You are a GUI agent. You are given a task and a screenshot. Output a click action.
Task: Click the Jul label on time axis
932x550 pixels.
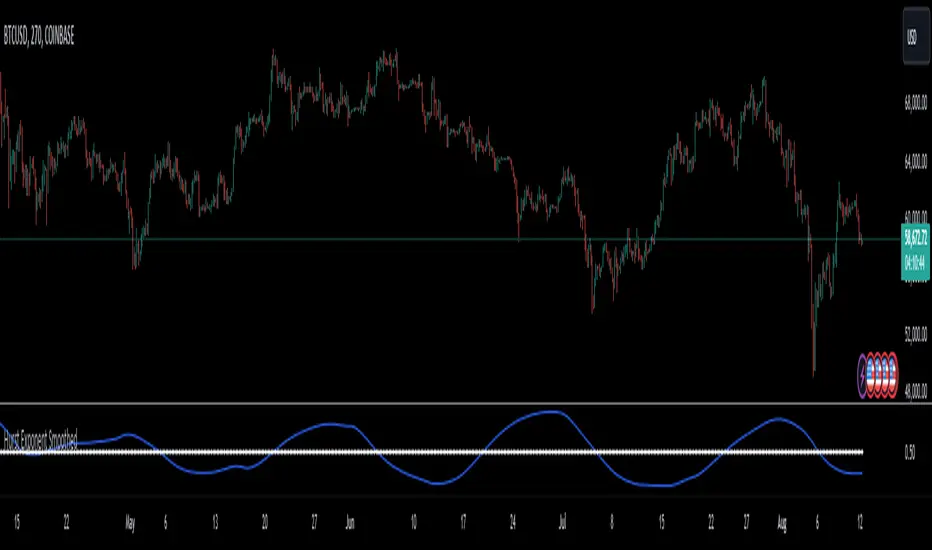click(x=562, y=523)
